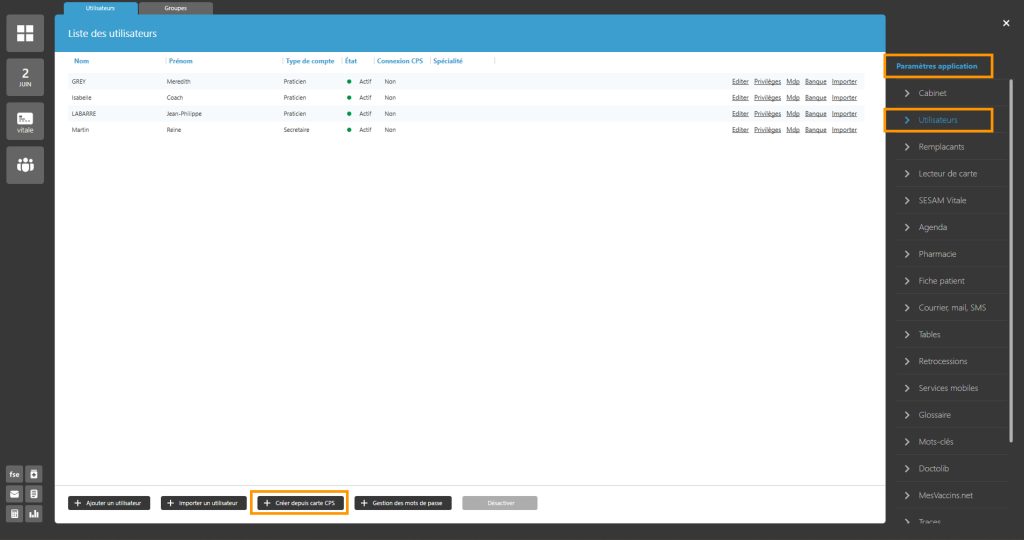This screenshot has width=1024, height=540.
Task: Click the medicine jar icon
Action: click(34, 473)
